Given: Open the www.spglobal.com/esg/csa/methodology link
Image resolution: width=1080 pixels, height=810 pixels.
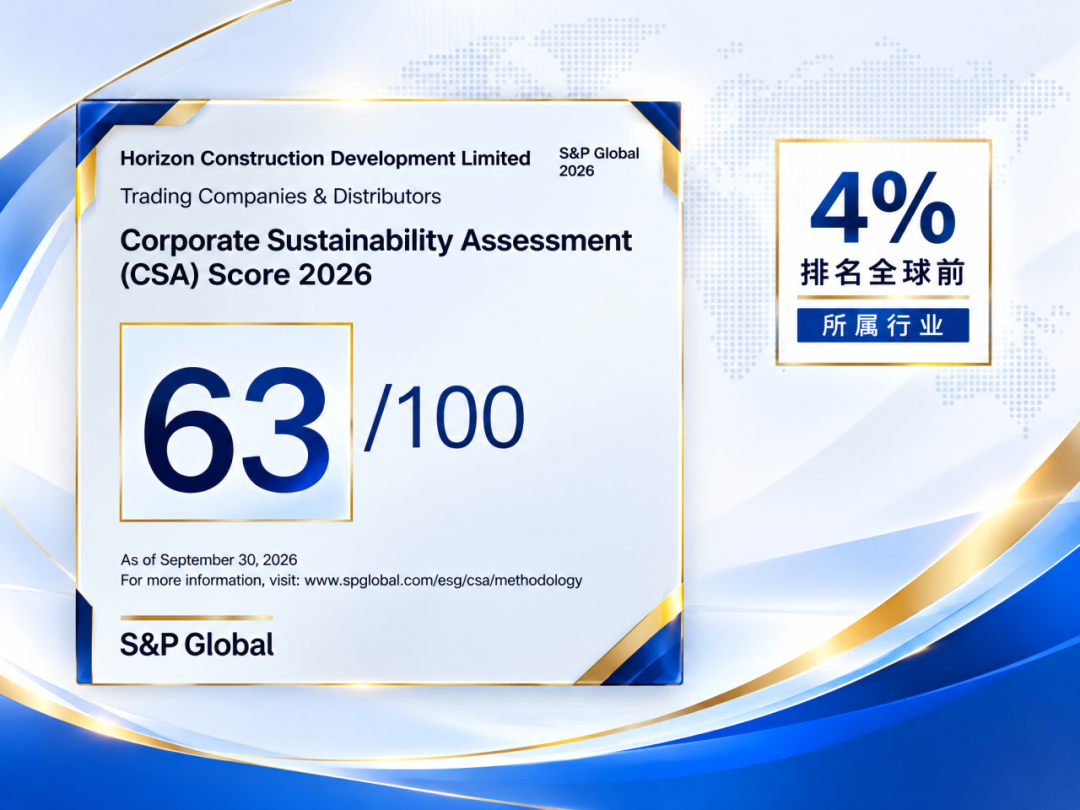Looking at the screenshot, I should (443, 581).
